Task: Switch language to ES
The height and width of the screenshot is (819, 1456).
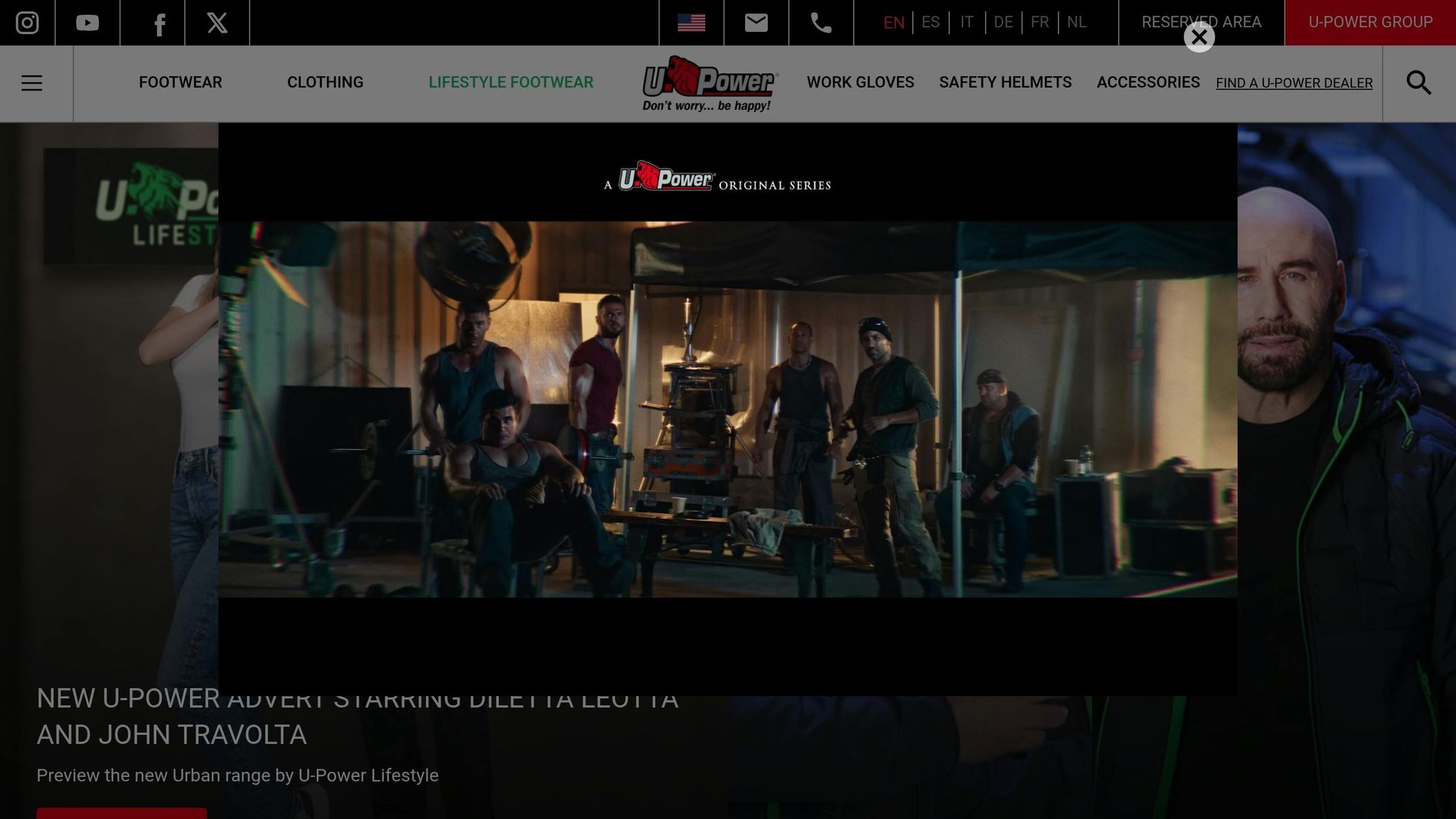Action: tap(930, 22)
